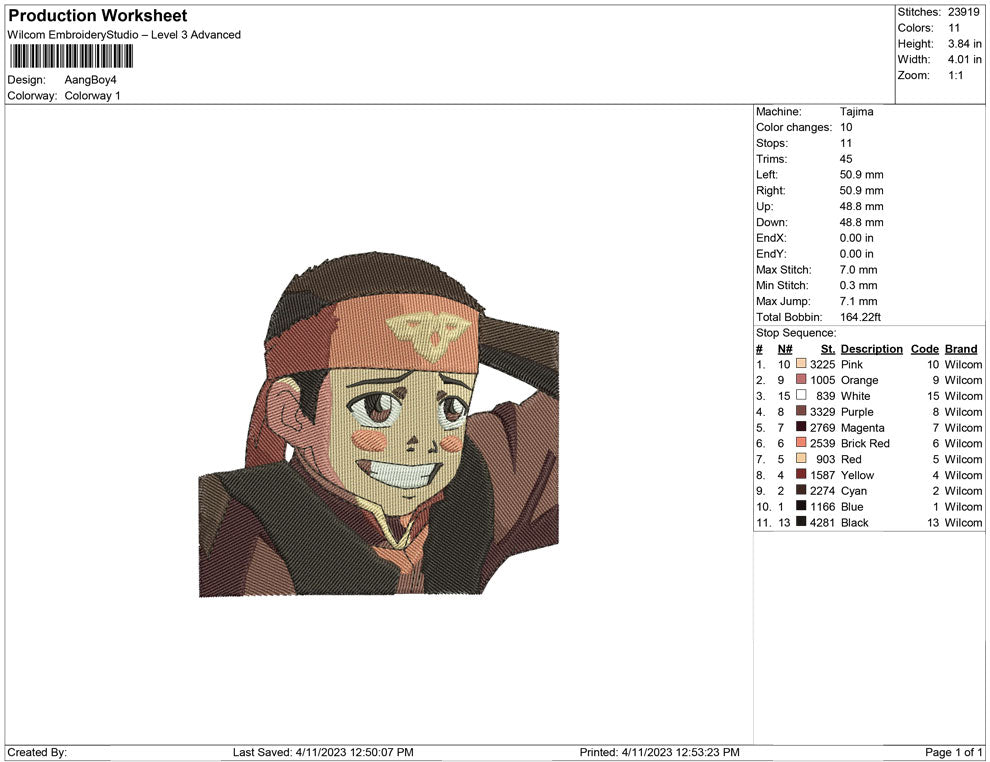Click the Red thread color swatch

tap(801, 458)
